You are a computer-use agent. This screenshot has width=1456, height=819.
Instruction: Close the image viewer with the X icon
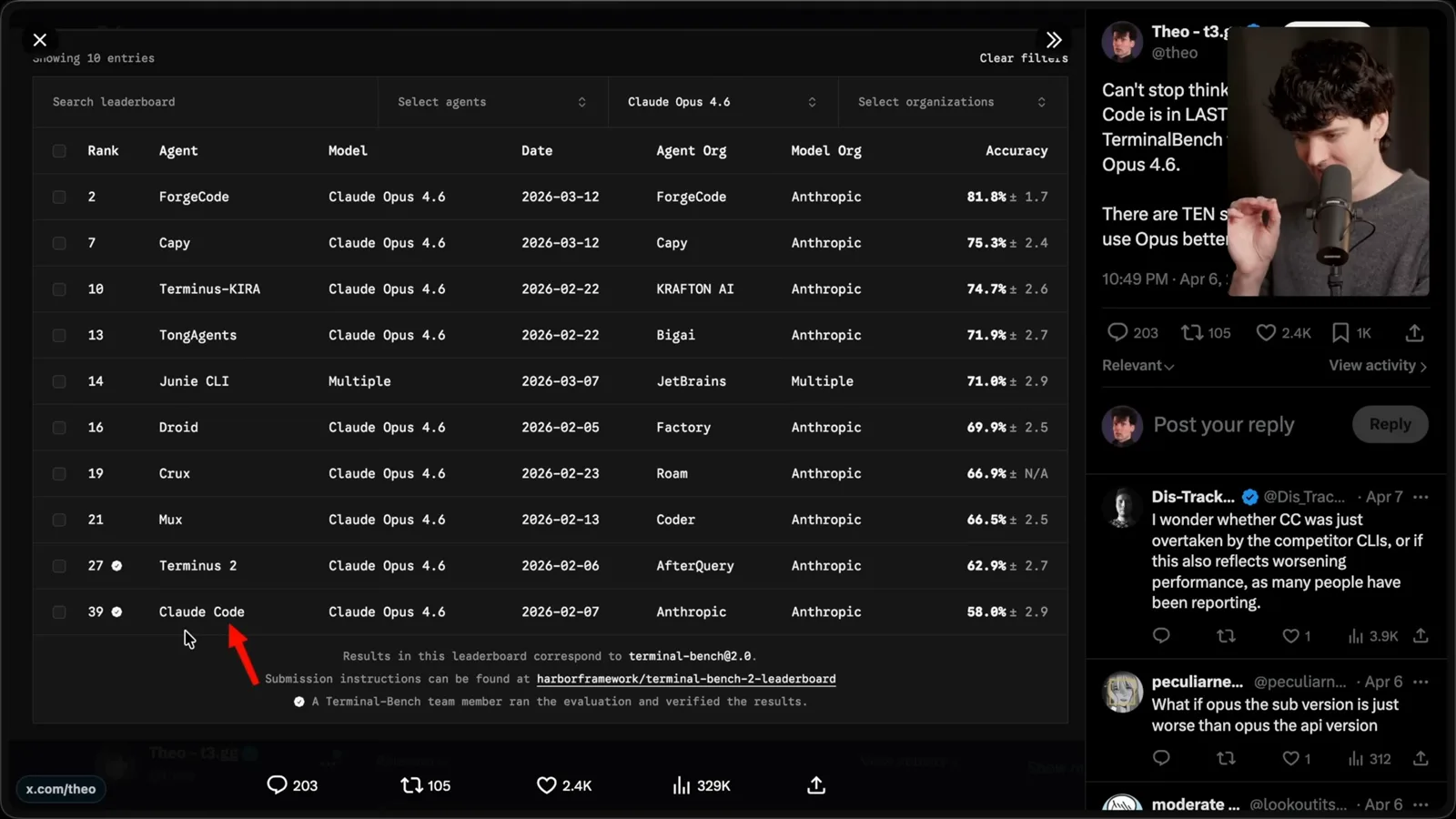(40, 40)
